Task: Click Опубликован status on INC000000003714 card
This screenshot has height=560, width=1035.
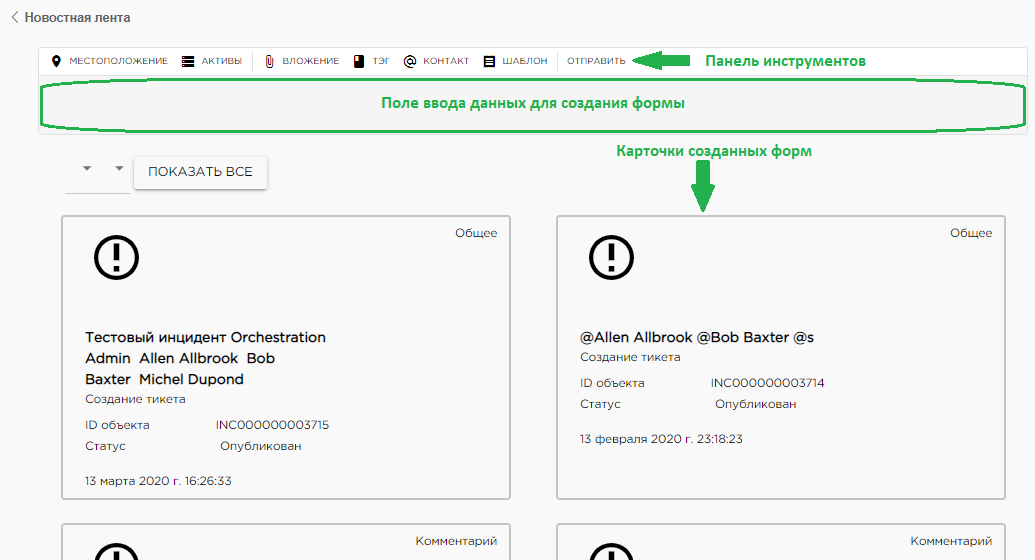Action: [756, 404]
